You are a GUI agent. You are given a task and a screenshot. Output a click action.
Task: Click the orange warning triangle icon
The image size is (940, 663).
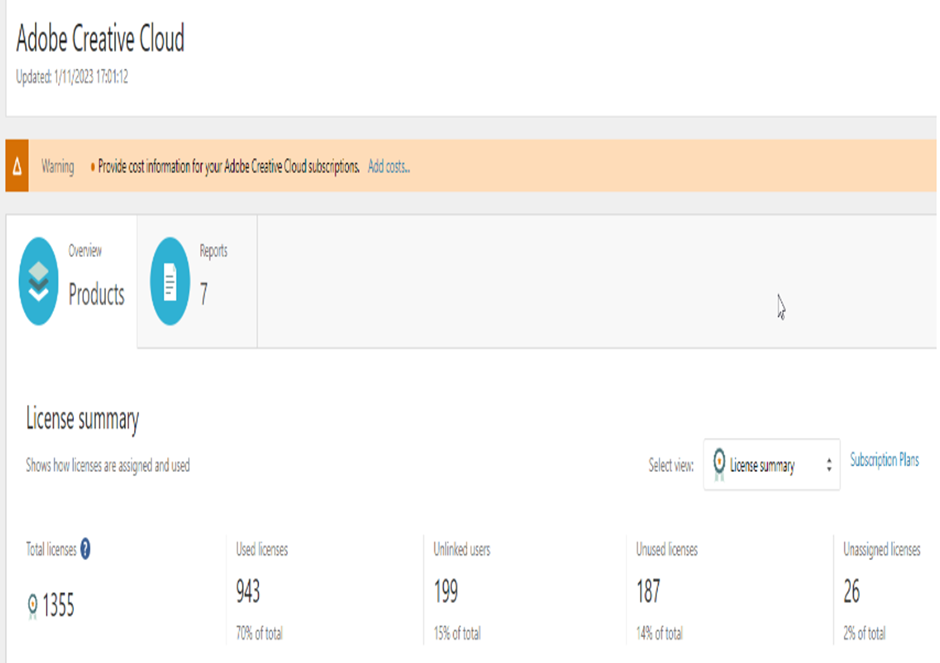(17, 166)
